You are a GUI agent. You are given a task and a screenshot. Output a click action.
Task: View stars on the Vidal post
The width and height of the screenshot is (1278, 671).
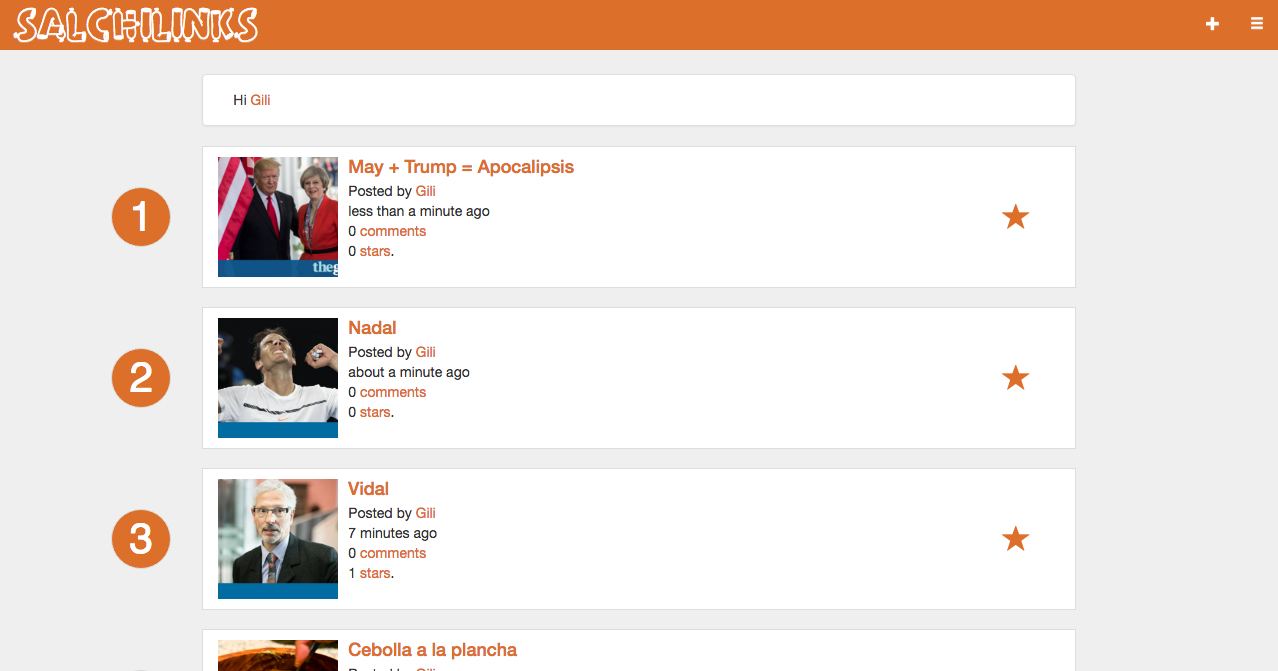pos(375,573)
